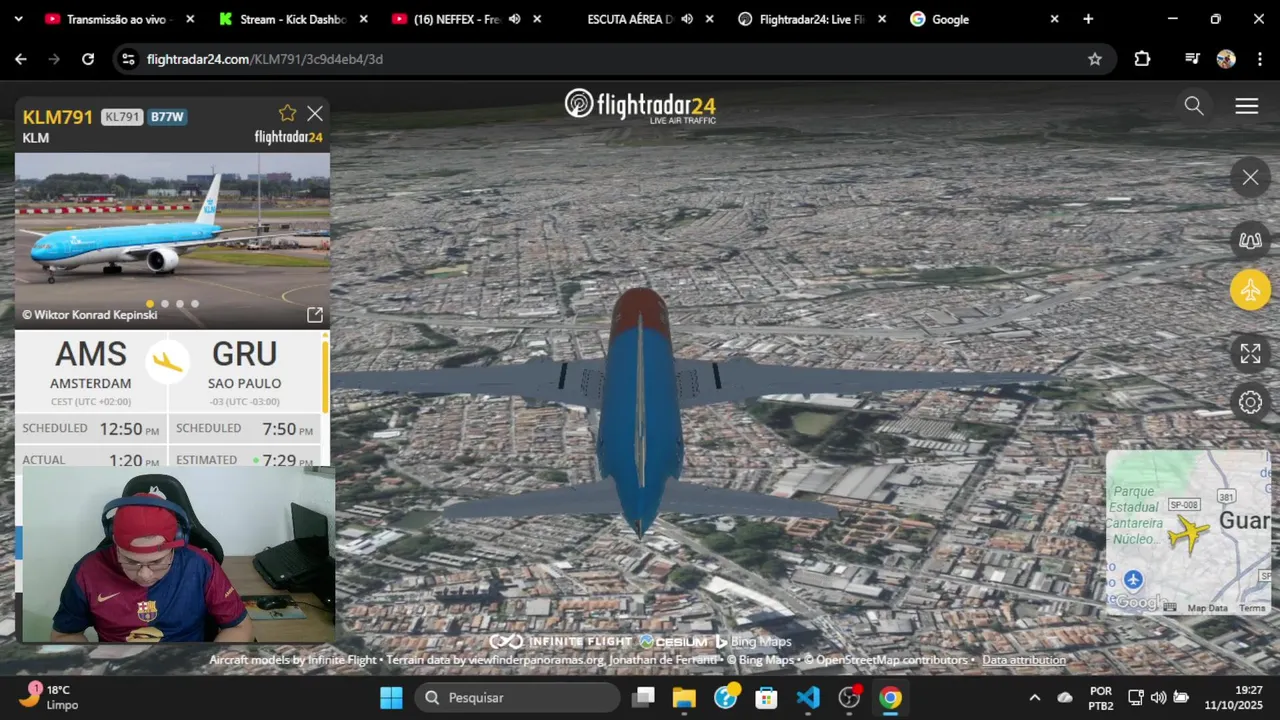
Task: Open Task View from taskbar
Action: click(x=643, y=697)
